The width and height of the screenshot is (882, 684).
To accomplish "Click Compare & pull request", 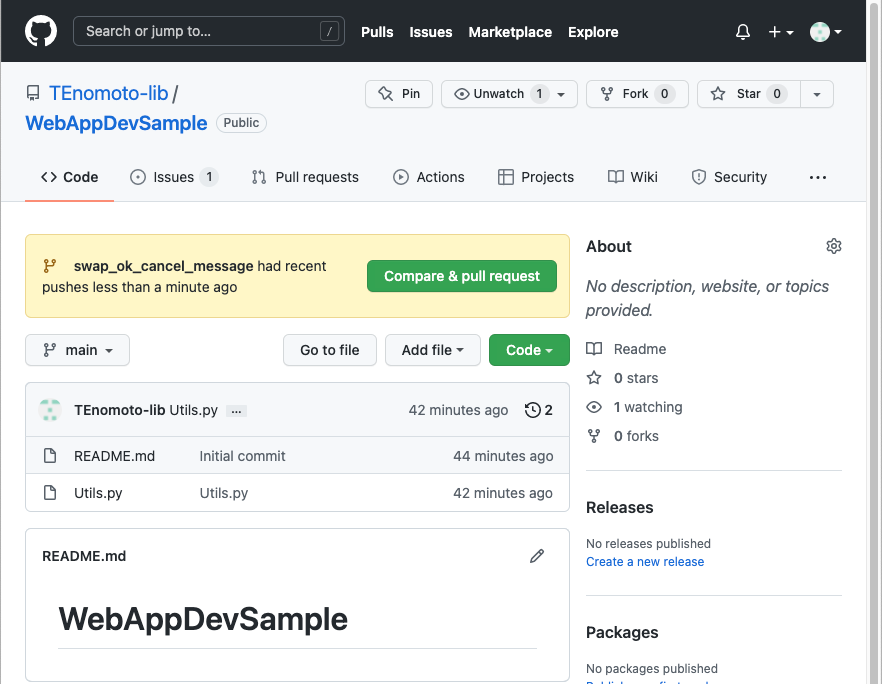I will click(462, 276).
